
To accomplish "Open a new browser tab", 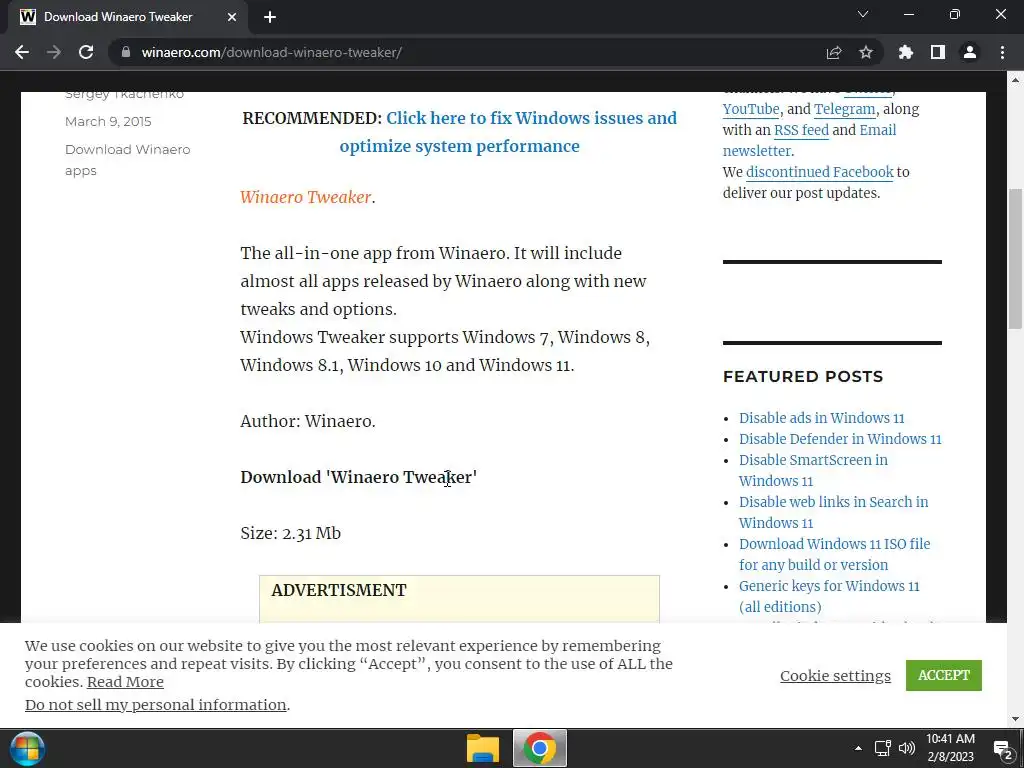I will [270, 17].
